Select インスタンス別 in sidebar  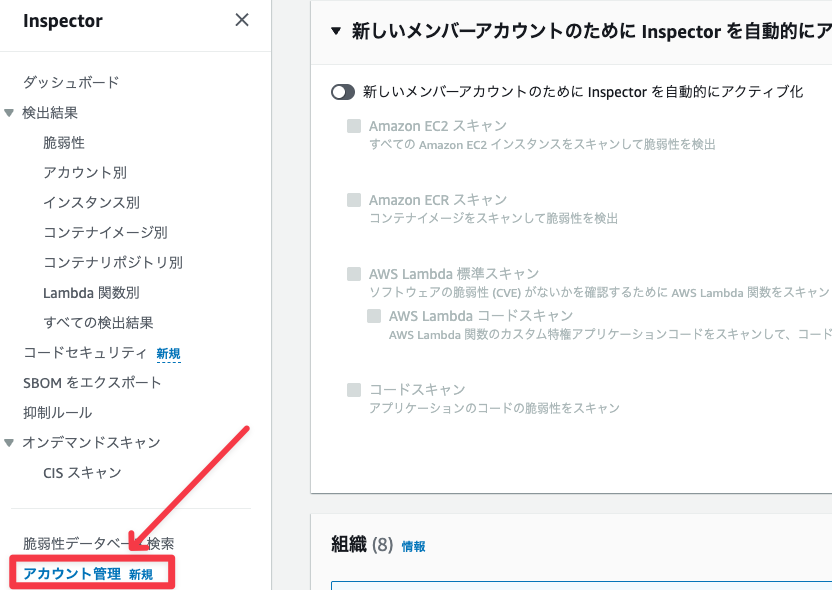click(91, 203)
